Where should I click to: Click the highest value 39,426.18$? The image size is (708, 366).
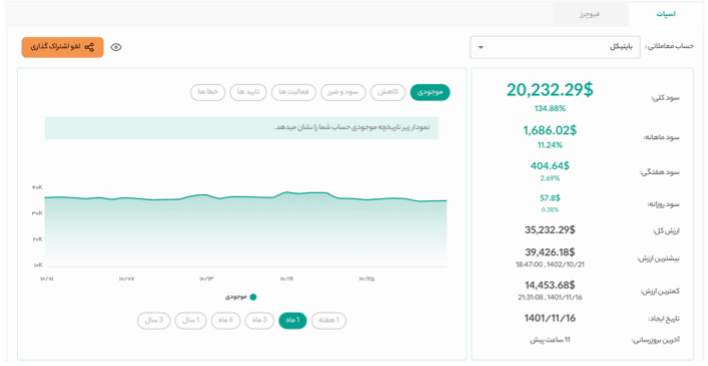550,252
